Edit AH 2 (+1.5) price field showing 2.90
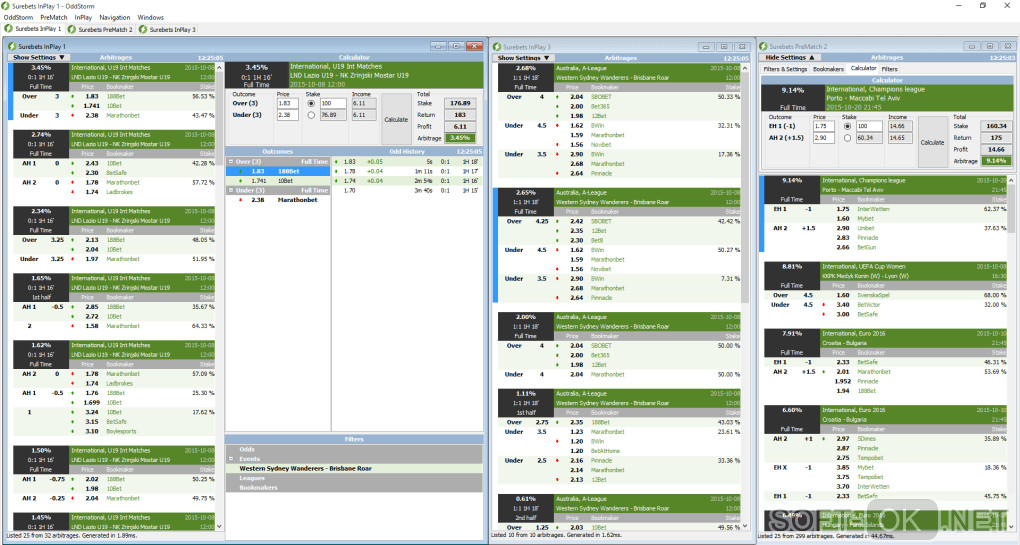This screenshot has width=1020, height=545. point(824,138)
